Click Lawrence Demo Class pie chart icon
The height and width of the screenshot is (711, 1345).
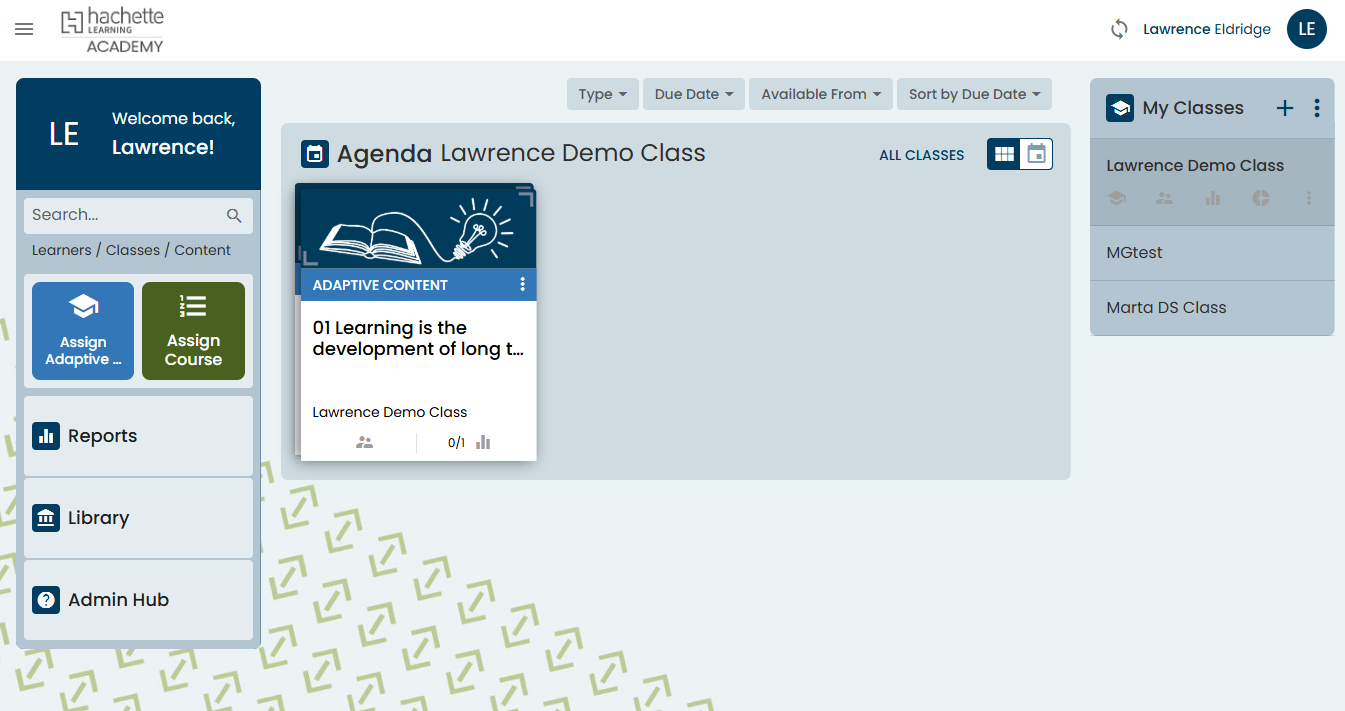pos(1261,198)
